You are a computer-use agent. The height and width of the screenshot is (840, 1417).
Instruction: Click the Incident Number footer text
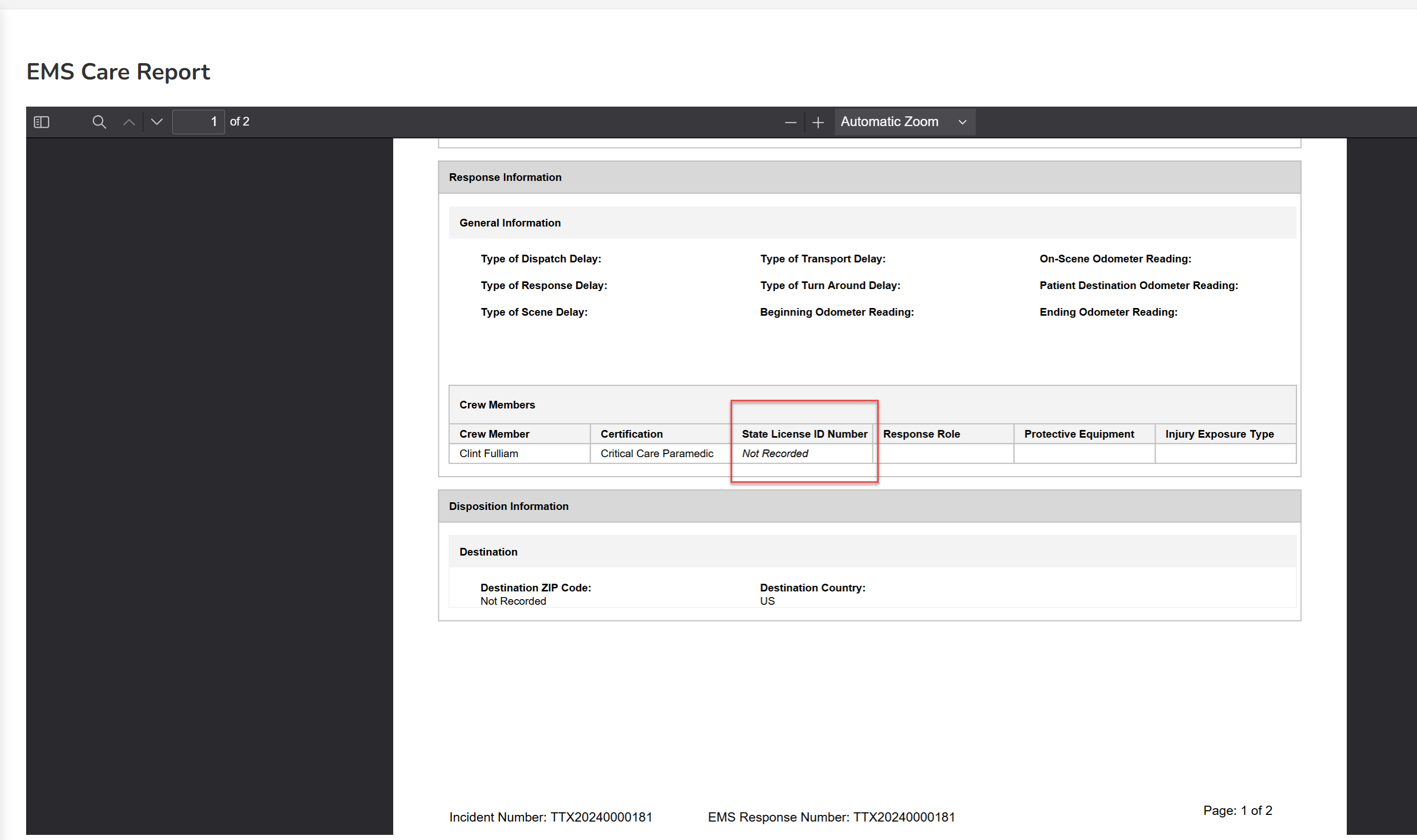tap(550, 817)
